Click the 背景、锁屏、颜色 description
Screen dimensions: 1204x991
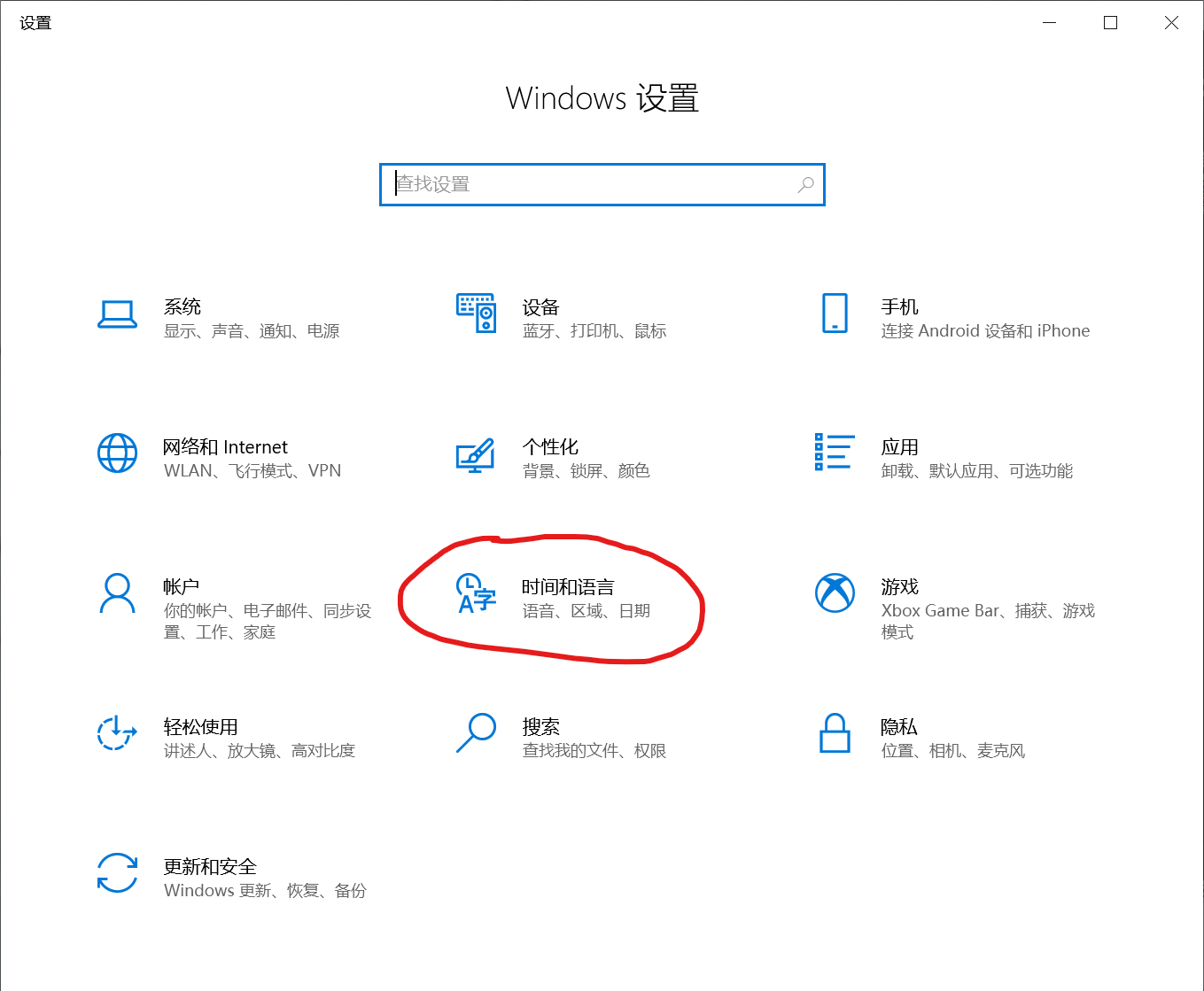(586, 471)
